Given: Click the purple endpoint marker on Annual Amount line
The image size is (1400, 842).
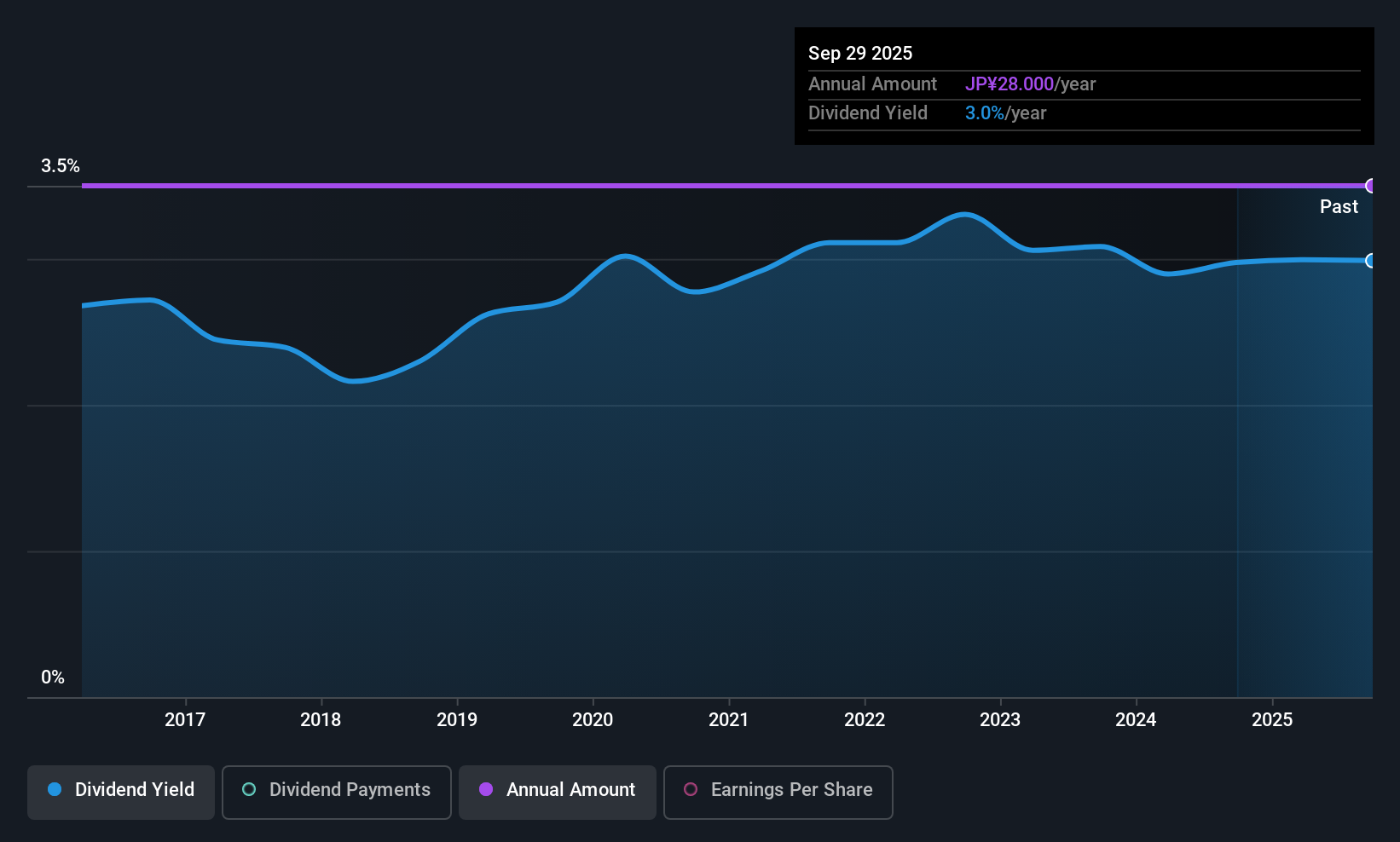Looking at the screenshot, I should [x=1370, y=186].
